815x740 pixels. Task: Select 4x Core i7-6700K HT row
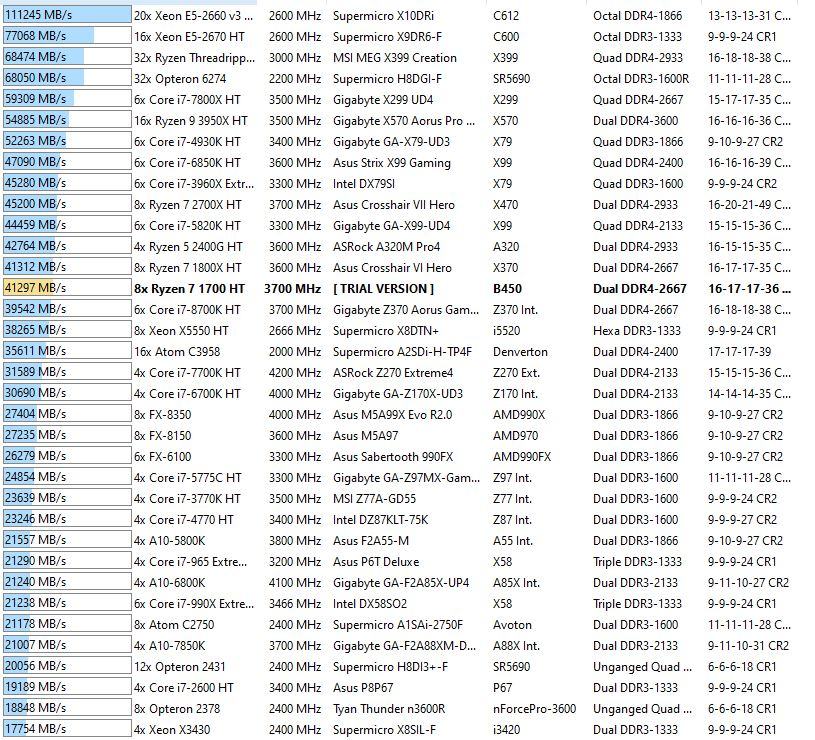click(x=397, y=393)
